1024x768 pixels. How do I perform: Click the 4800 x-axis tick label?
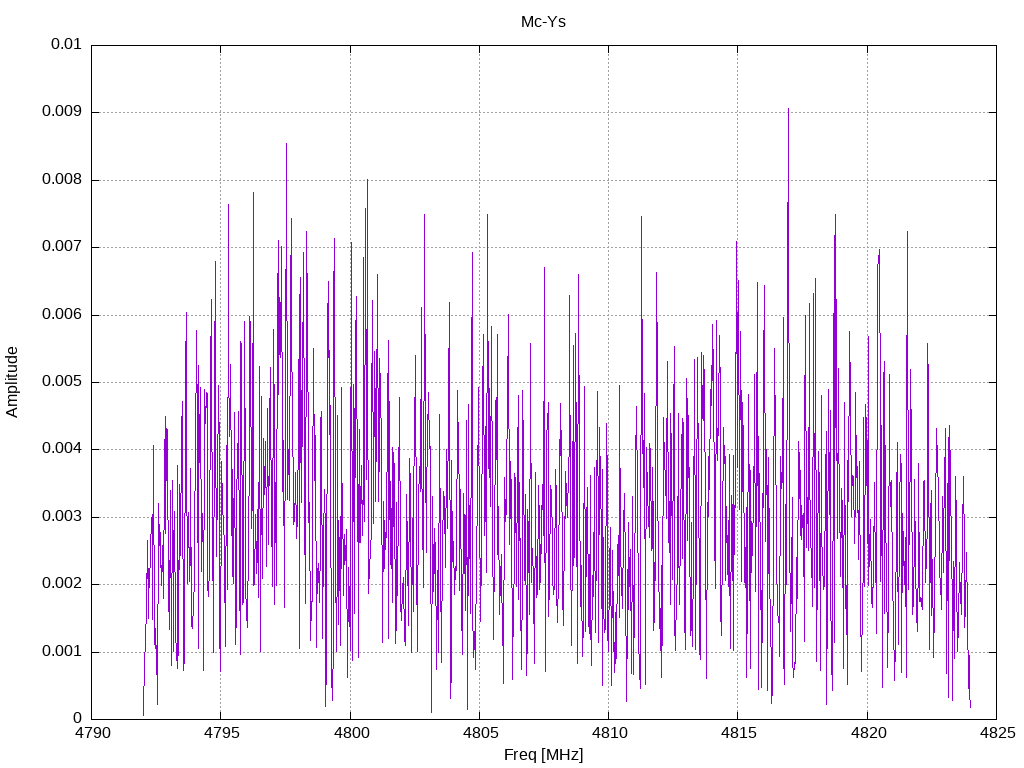coord(351,733)
